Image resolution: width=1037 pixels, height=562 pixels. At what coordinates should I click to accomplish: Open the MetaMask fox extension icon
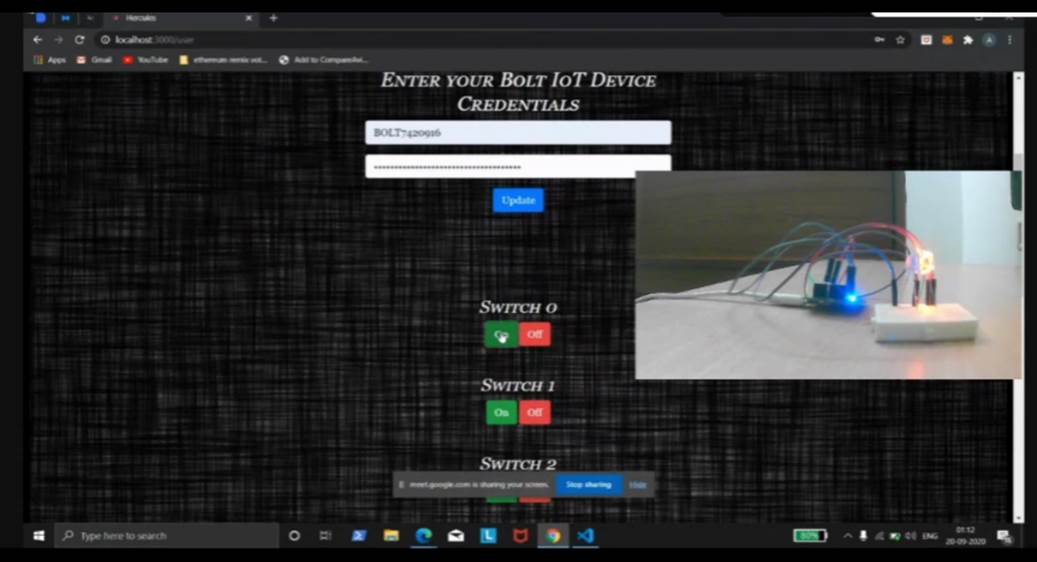947,40
